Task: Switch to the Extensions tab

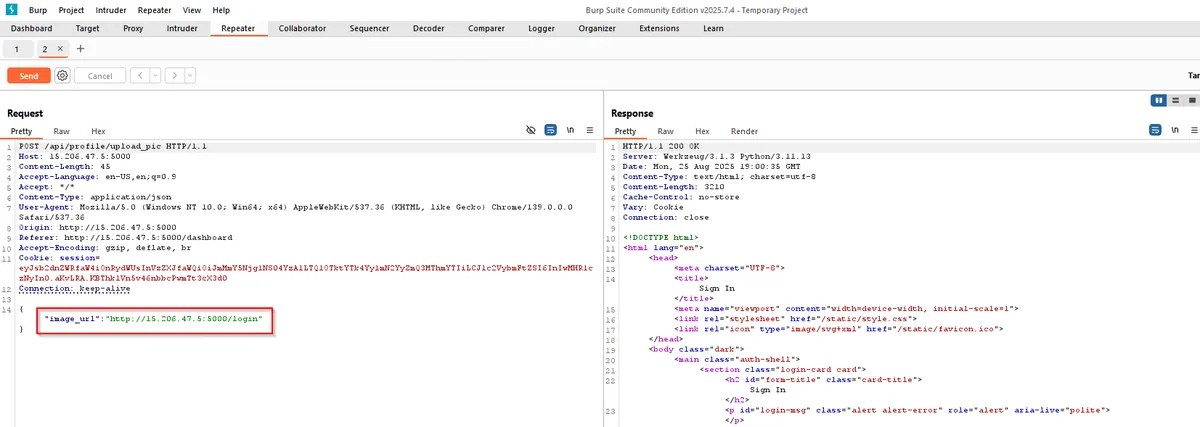Action: pyautogui.click(x=659, y=29)
